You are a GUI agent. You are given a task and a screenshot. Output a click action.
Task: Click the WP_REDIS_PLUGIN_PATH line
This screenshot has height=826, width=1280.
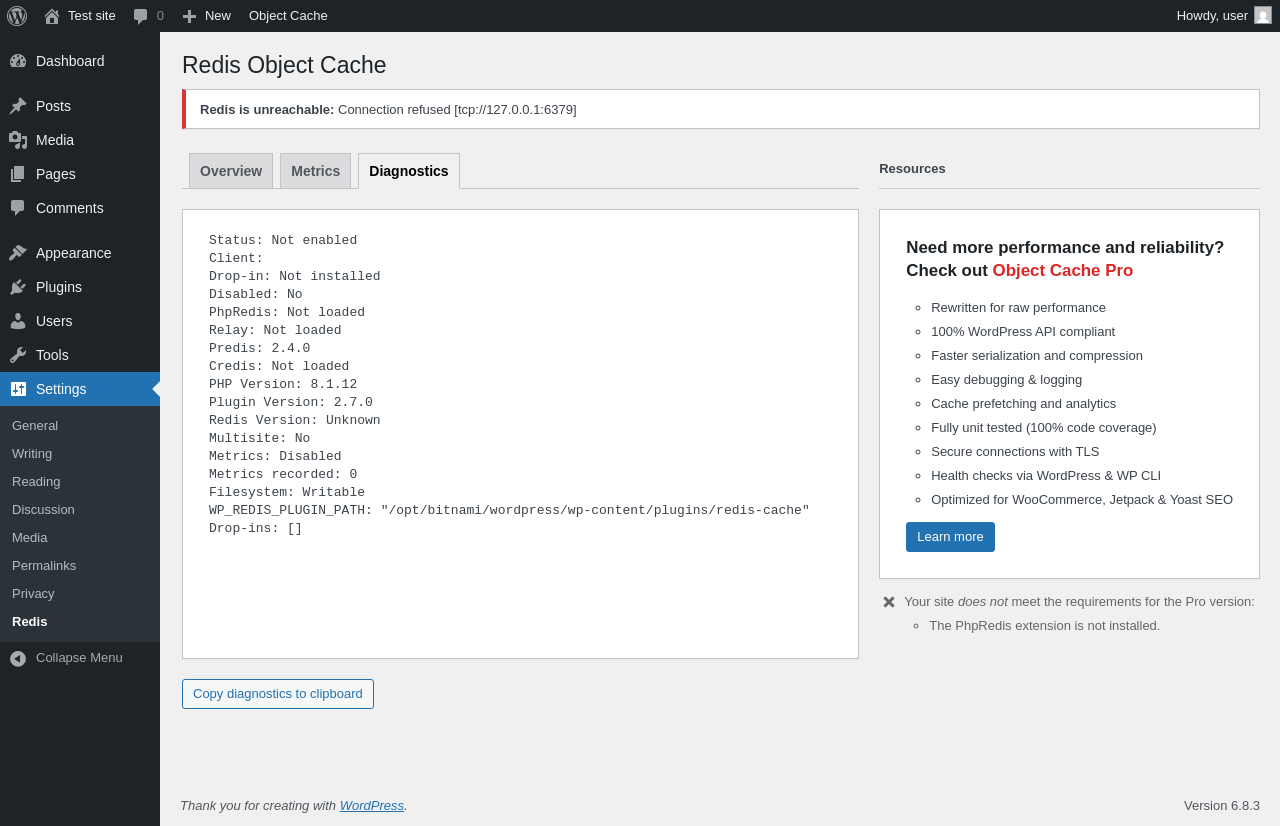pos(509,511)
